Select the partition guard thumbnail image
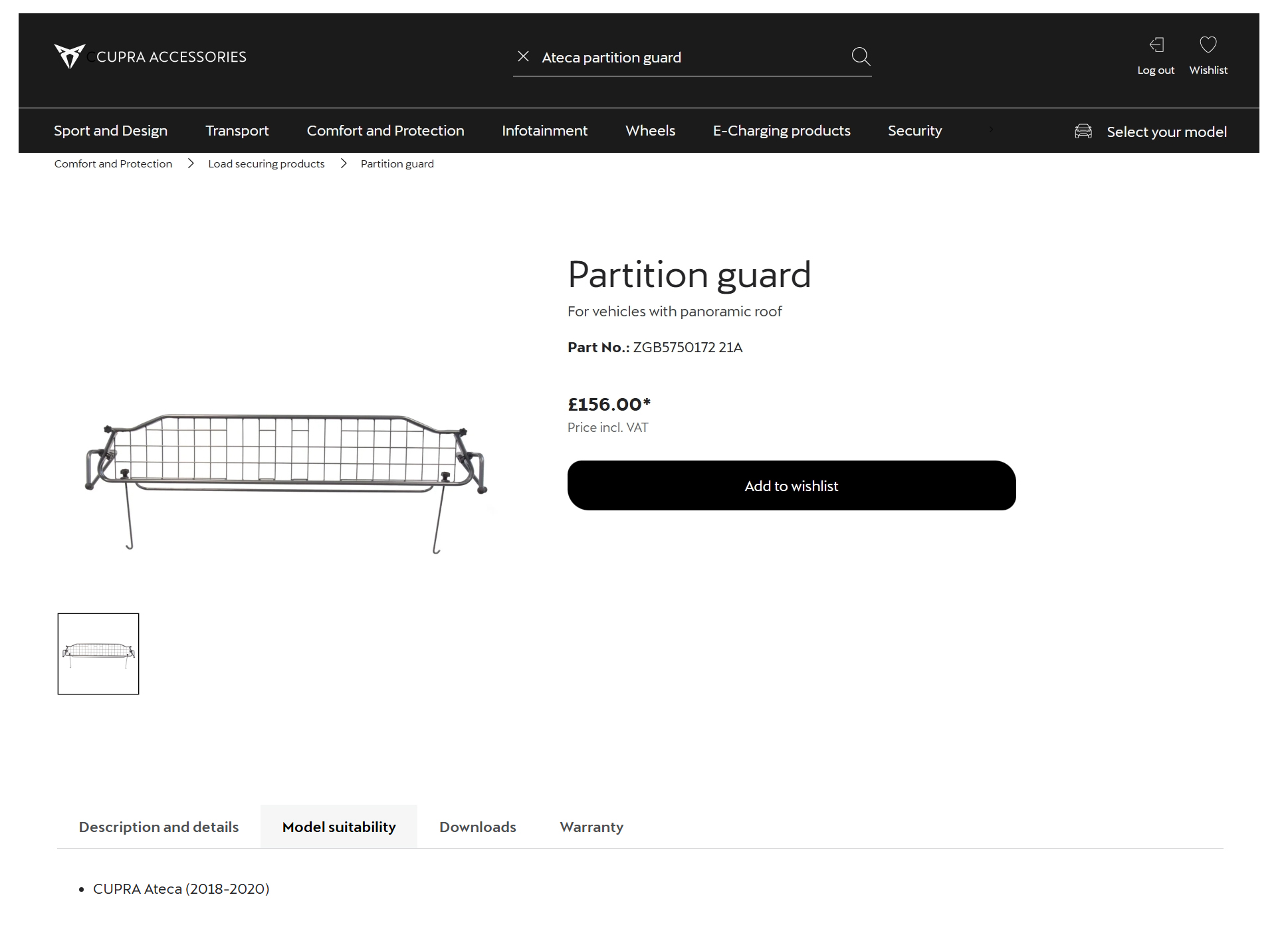1288x939 pixels. point(98,654)
